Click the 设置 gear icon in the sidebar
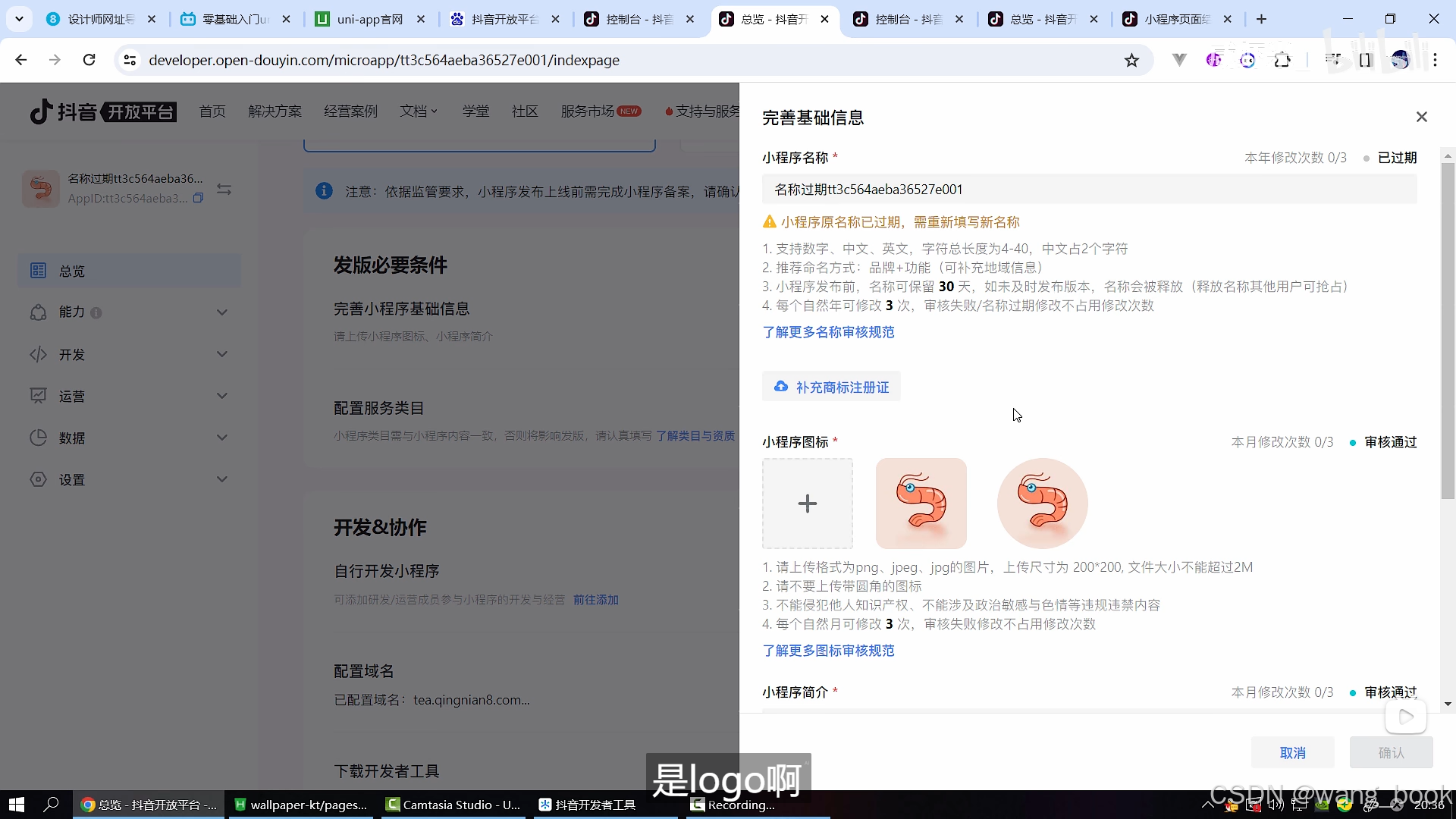The height and width of the screenshot is (819, 1456). pos(38,479)
